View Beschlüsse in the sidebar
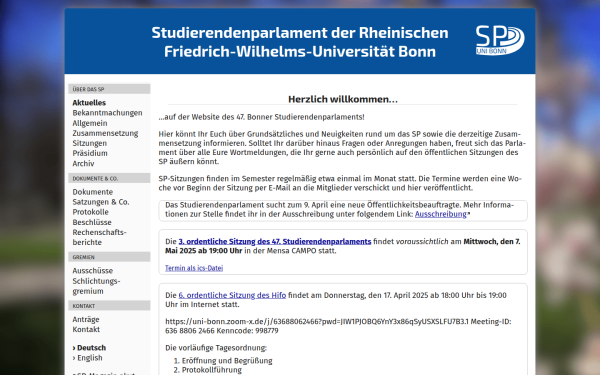 [x=92, y=222]
